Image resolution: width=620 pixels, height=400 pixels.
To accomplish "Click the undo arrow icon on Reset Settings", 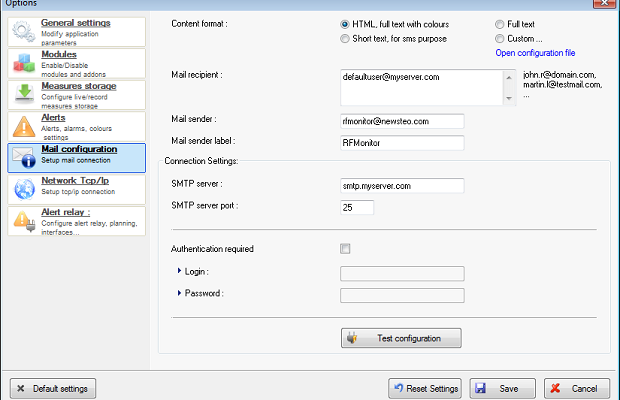I will [399, 388].
